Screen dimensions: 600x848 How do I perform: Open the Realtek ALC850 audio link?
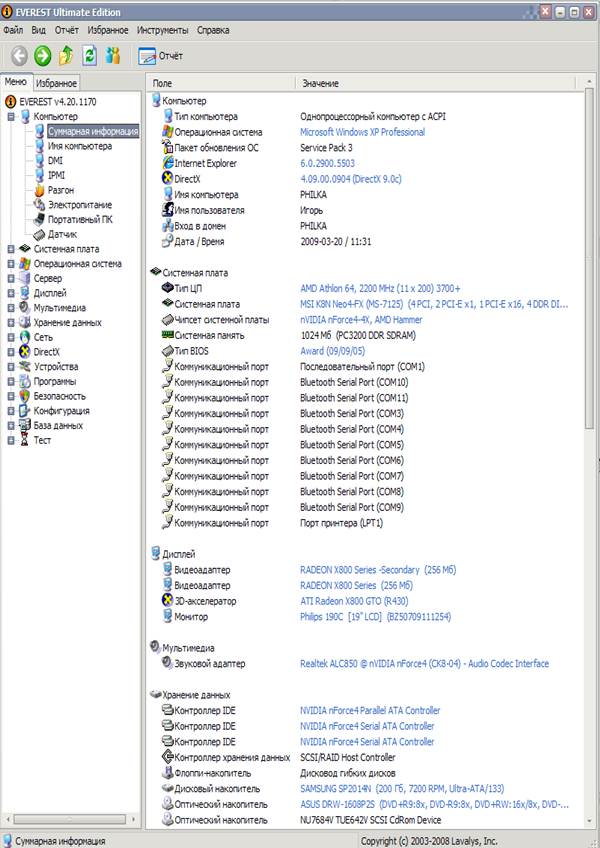424,664
